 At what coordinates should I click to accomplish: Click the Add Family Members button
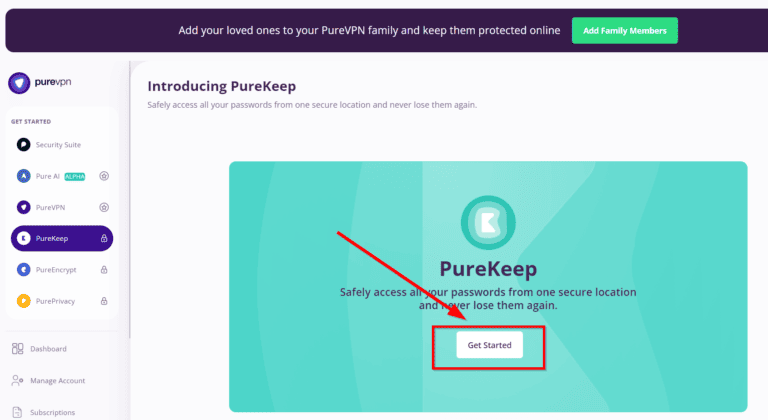click(x=625, y=30)
